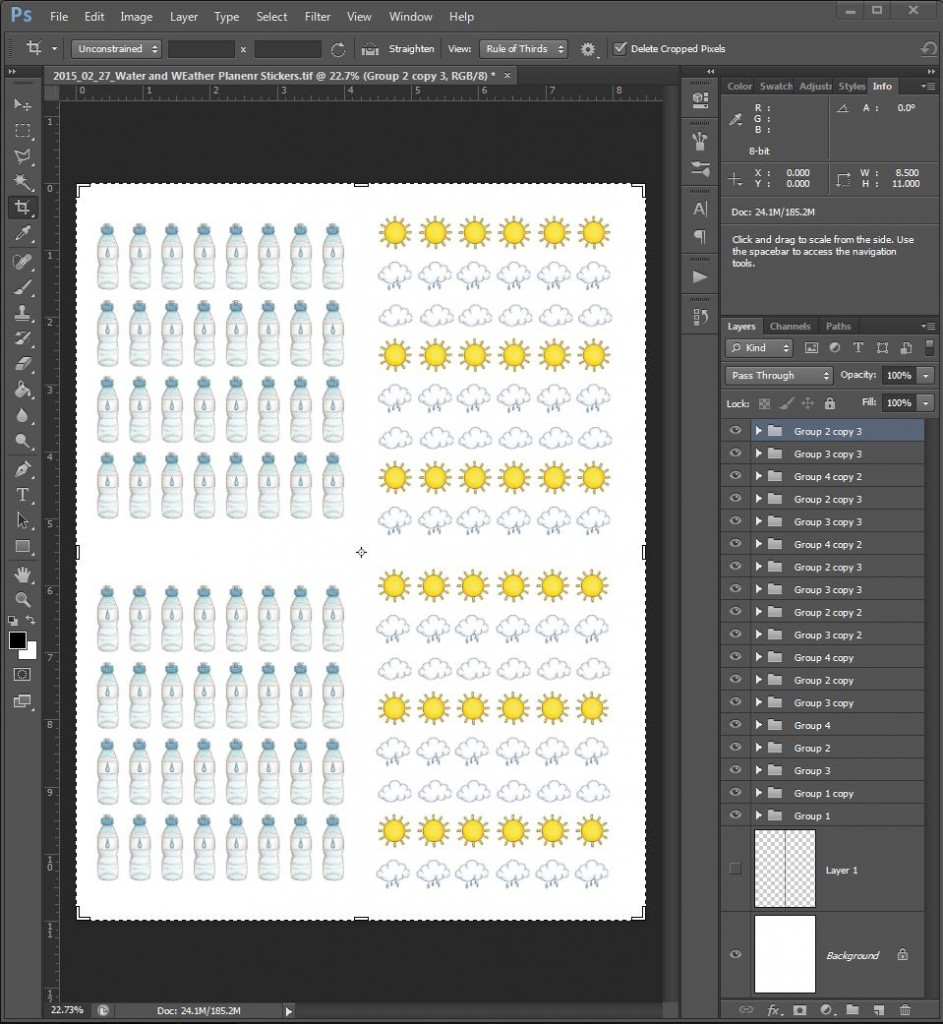This screenshot has height=1024, width=943.
Task: Open the Unconstrained aspect ratio dropdown
Action: point(116,49)
